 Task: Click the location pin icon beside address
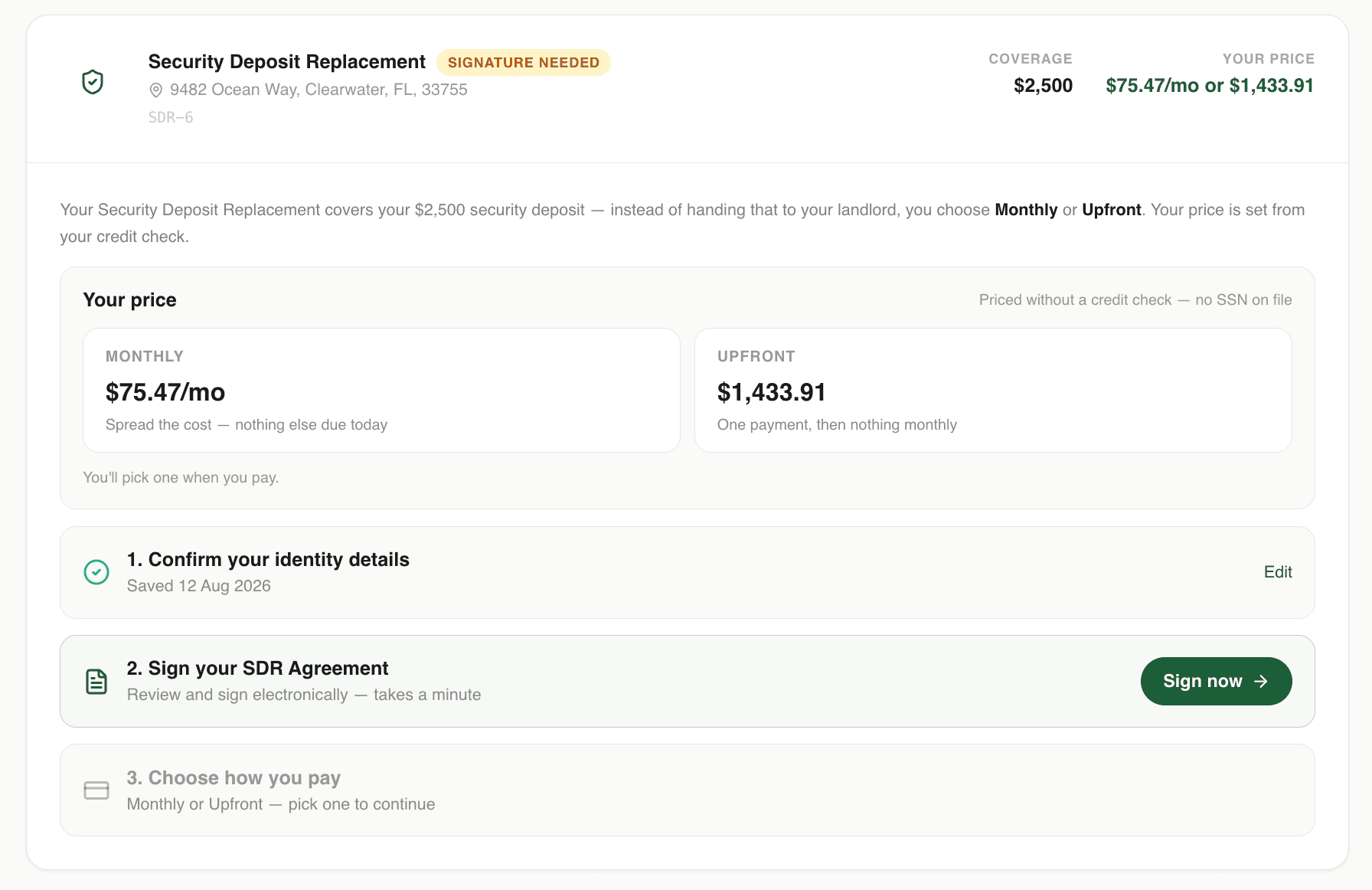(155, 90)
